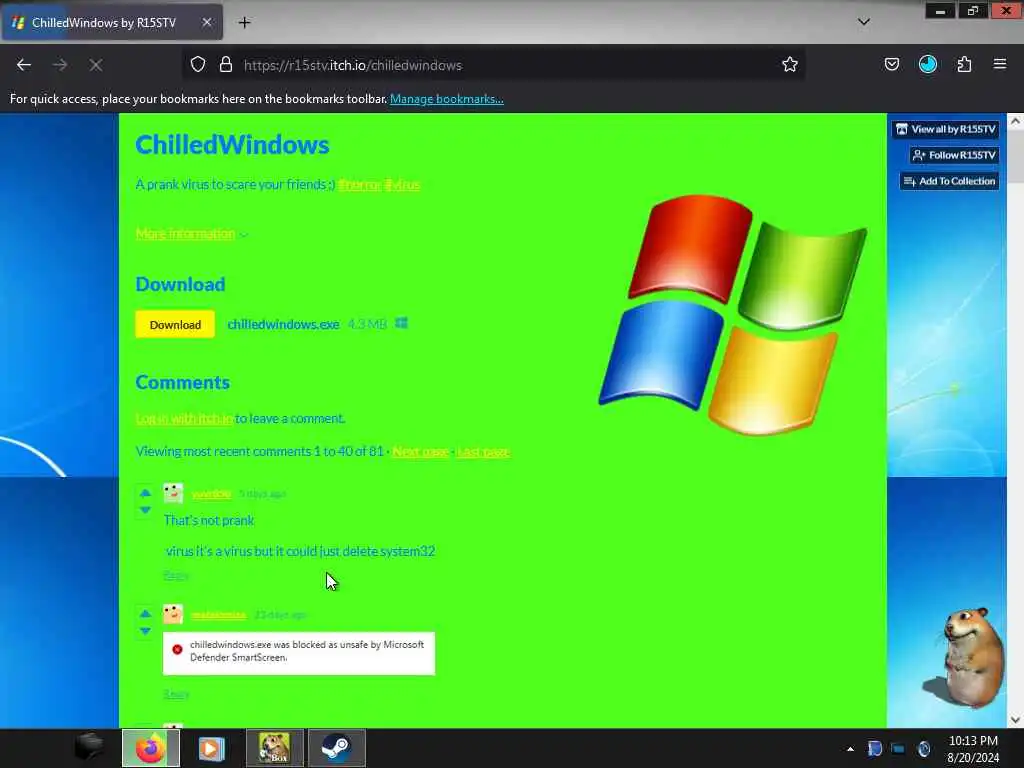The image size is (1024, 768).
Task: Upvote the SmartScreen blocked screenshot comment
Action: 145,614
